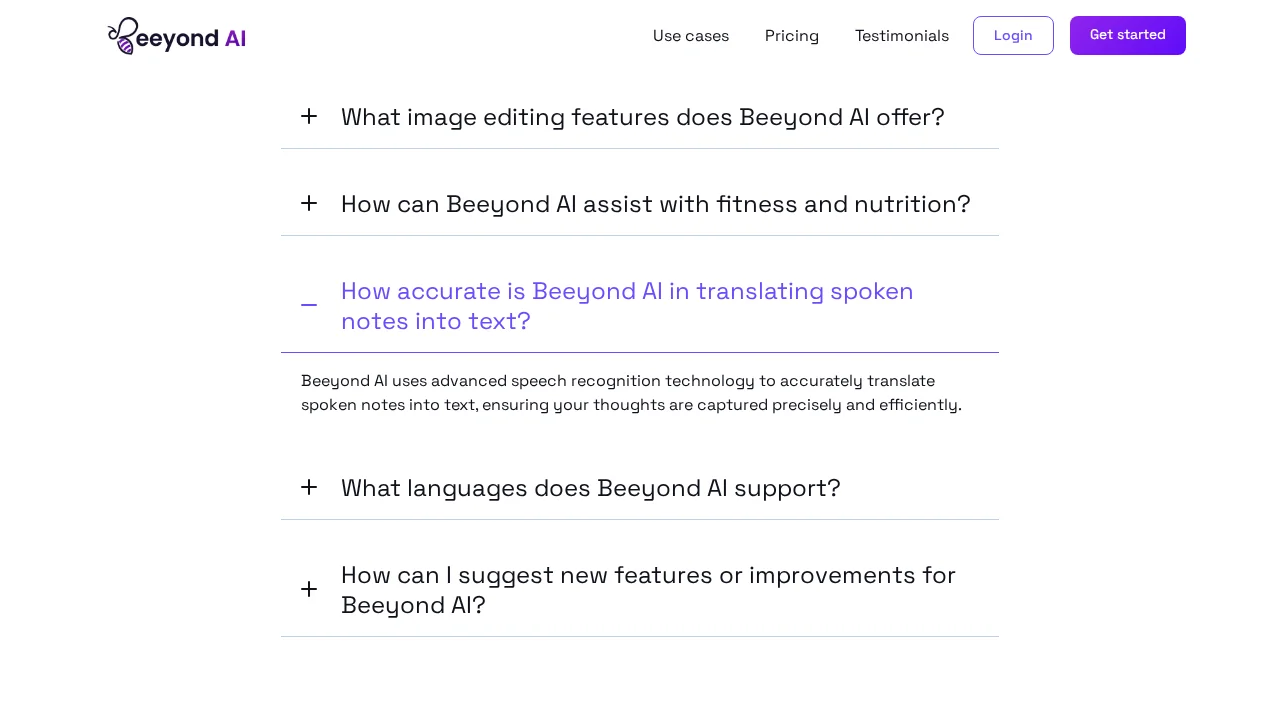This screenshot has width=1280, height=720.
Task: Click the highlighted 'AI' text in the logo
Action: pos(235,38)
